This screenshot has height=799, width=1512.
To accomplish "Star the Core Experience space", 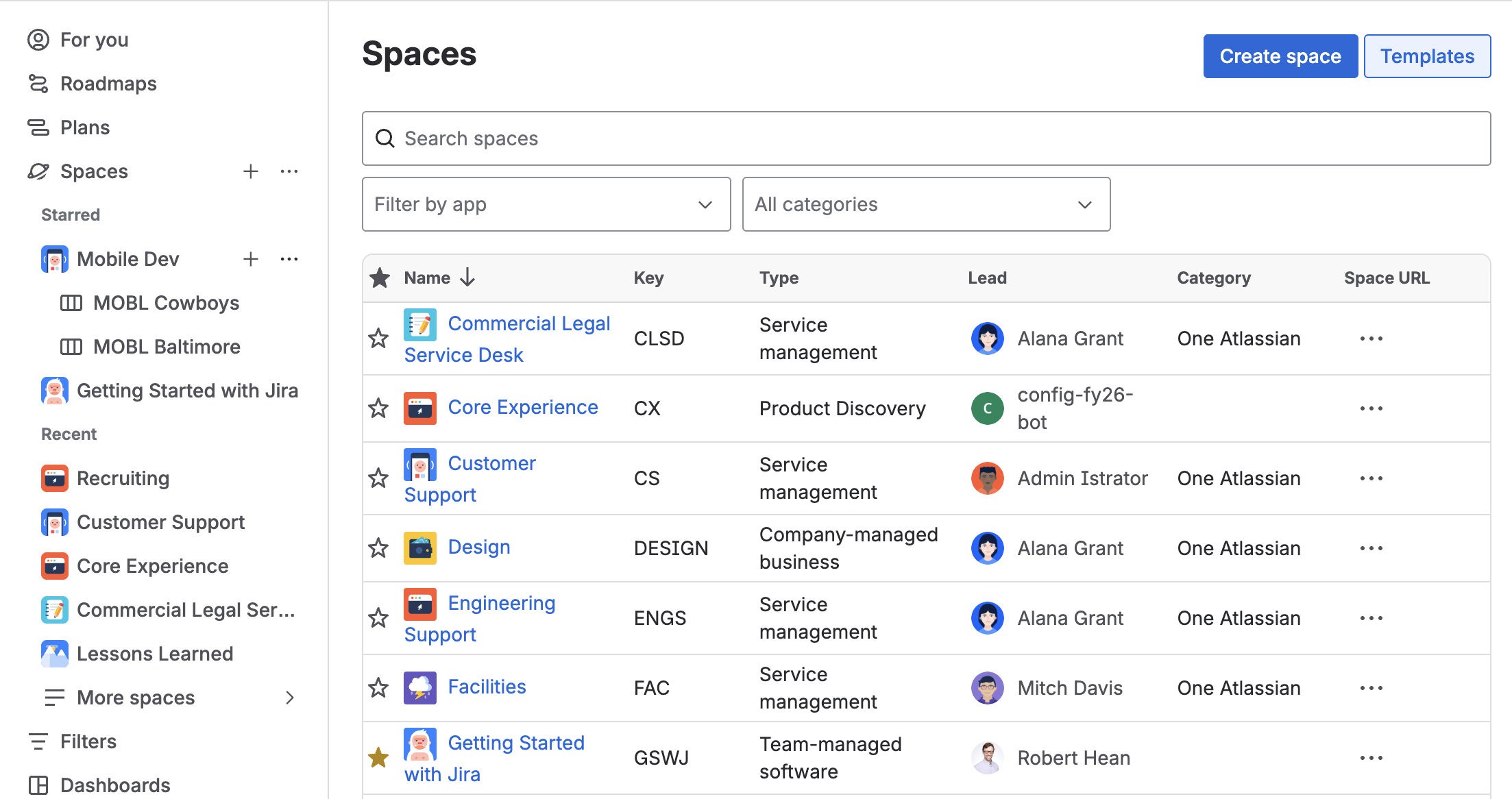I will (x=378, y=408).
